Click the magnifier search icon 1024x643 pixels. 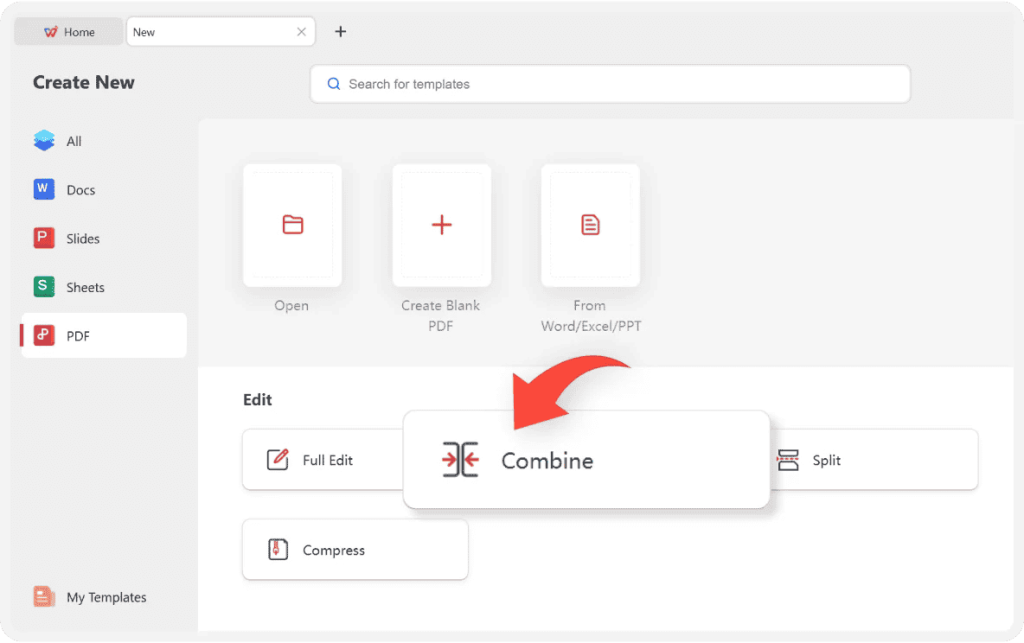click(x=334, y=84)
